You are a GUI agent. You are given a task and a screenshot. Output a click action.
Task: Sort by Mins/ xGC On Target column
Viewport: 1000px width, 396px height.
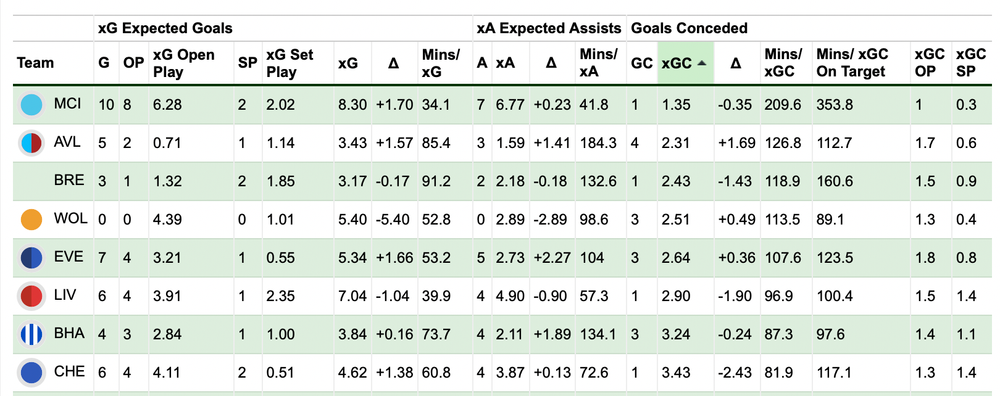click(852, 63)
